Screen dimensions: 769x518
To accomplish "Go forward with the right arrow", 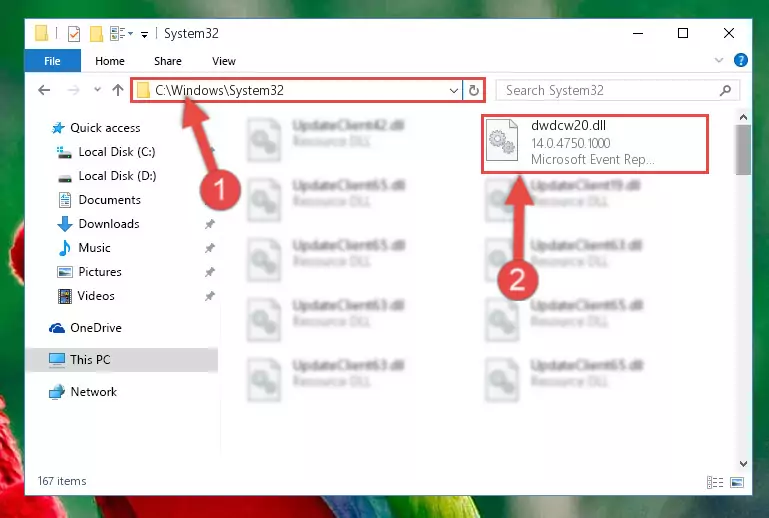I will point(73,90).
